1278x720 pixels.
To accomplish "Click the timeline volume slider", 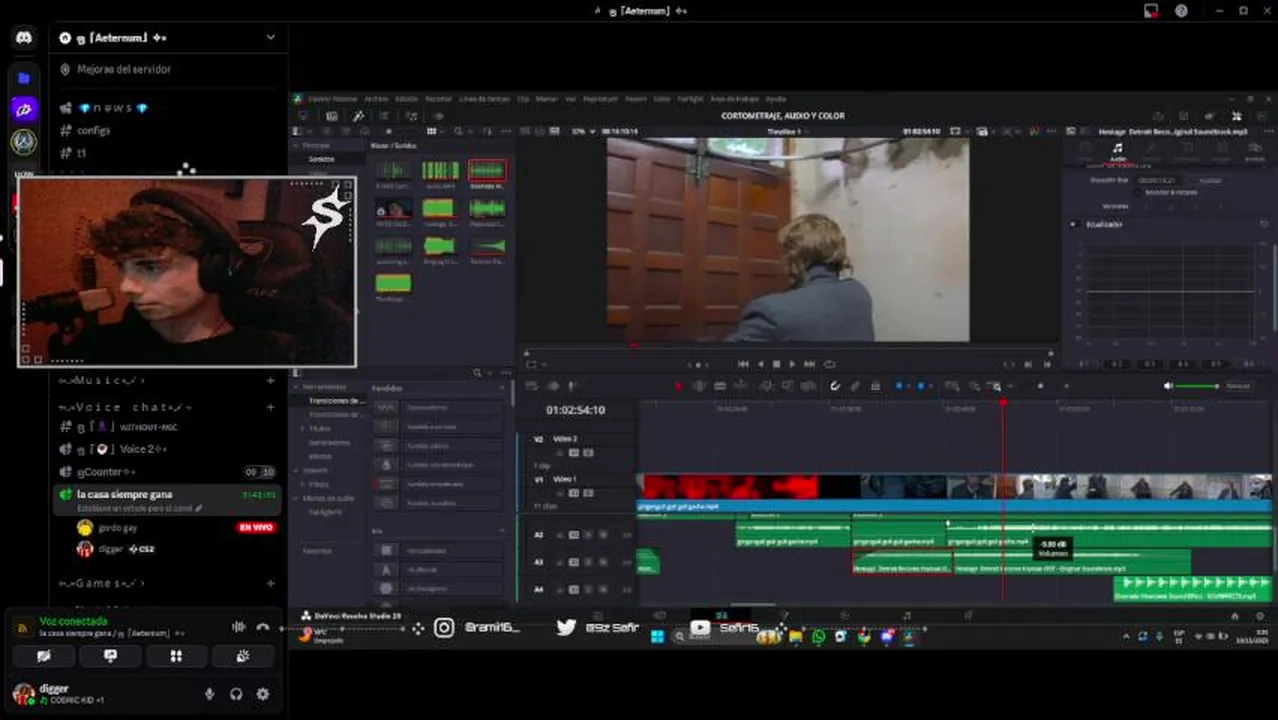I will pyautogui.click(x=1199, y=386).
